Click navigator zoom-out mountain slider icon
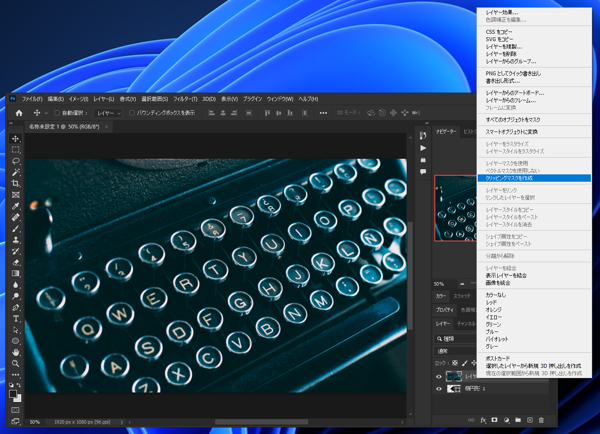 coord(462,284)
